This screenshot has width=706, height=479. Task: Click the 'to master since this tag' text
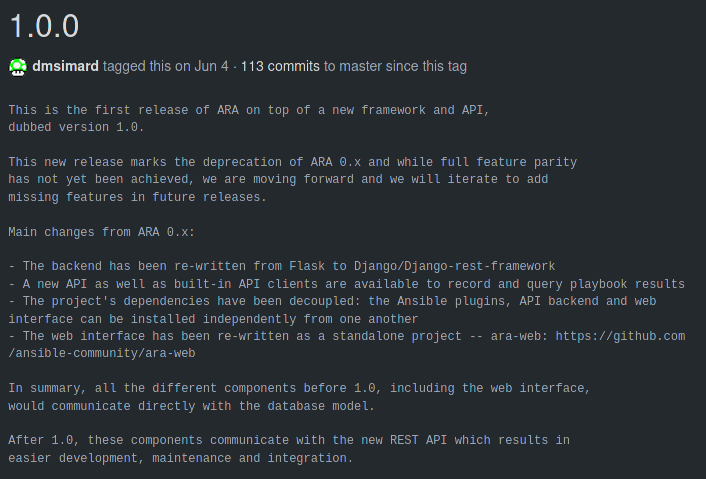click(395, 67)
